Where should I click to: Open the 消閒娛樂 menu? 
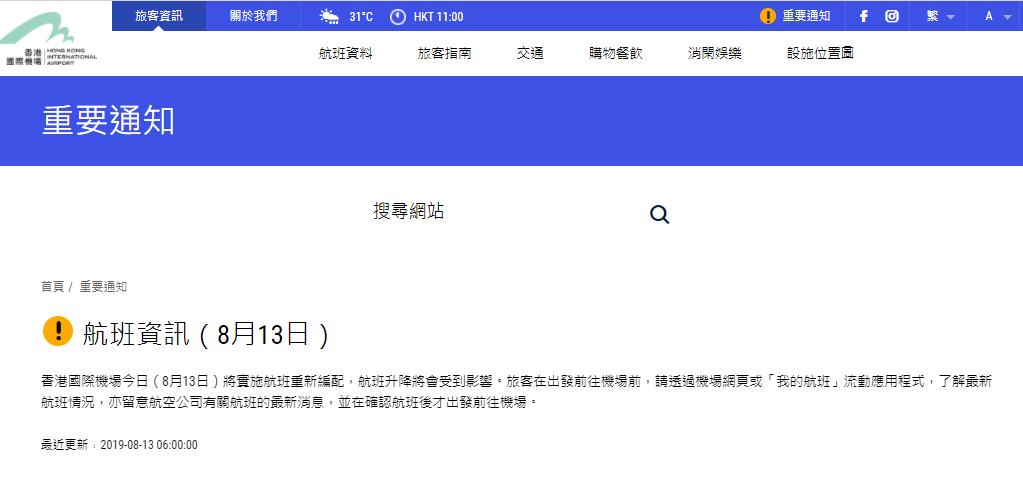714,54
